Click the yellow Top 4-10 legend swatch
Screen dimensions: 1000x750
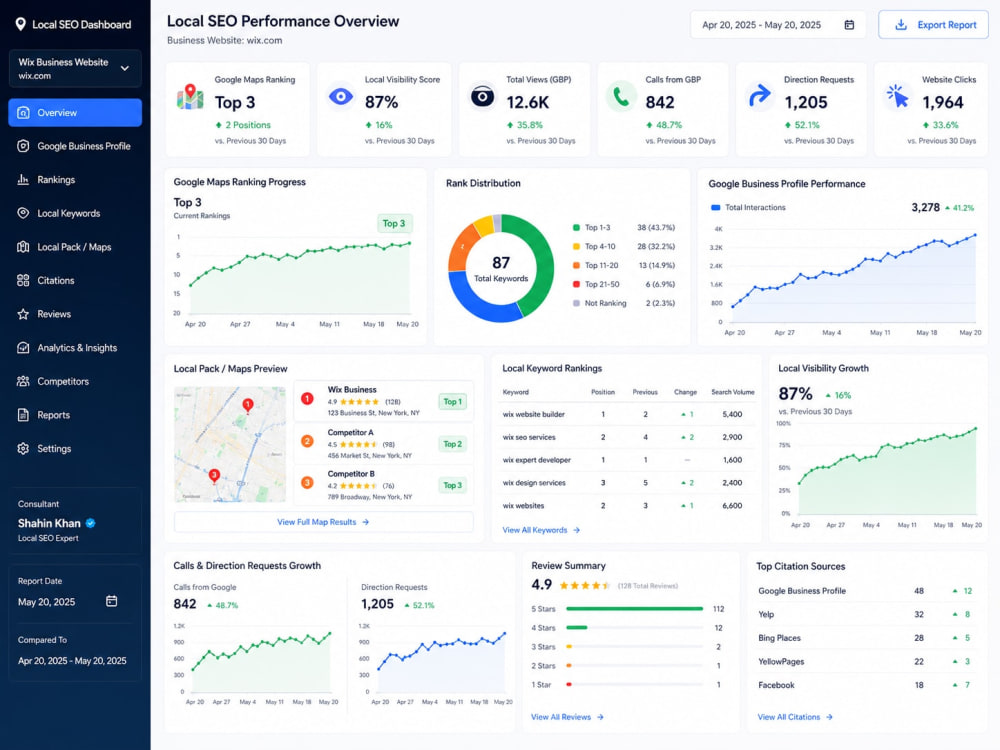(x=577, y=246)
